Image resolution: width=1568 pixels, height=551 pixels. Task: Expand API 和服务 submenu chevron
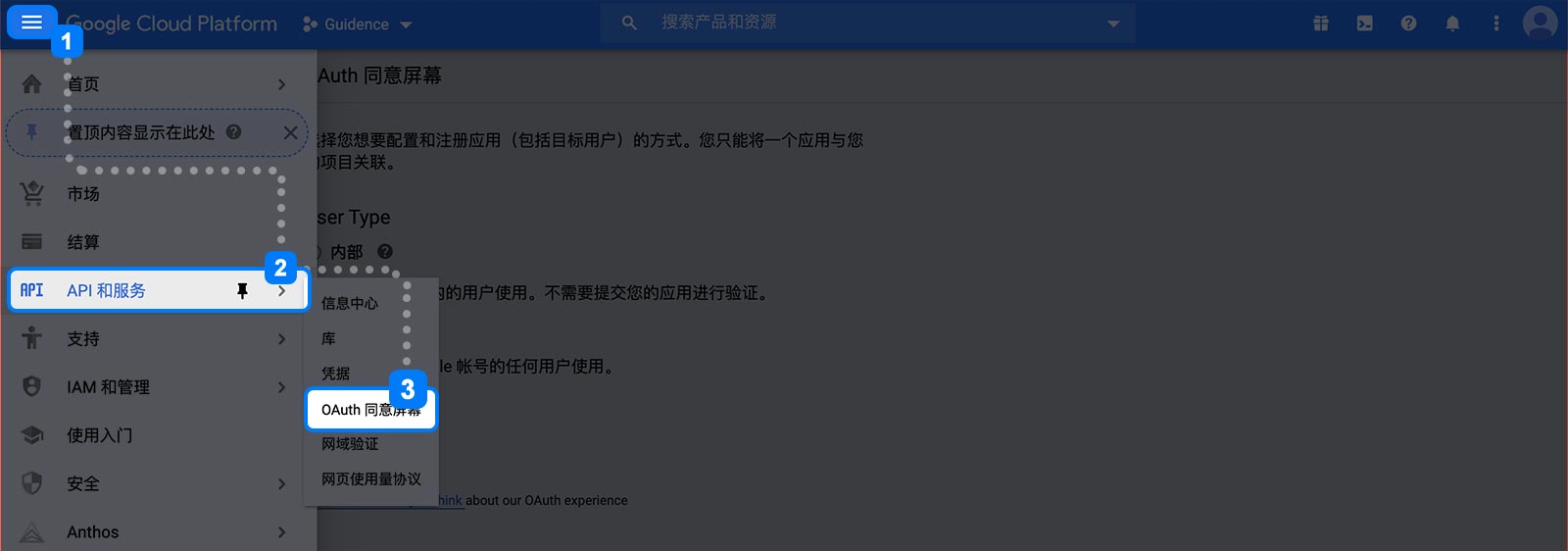coord(282,290)
